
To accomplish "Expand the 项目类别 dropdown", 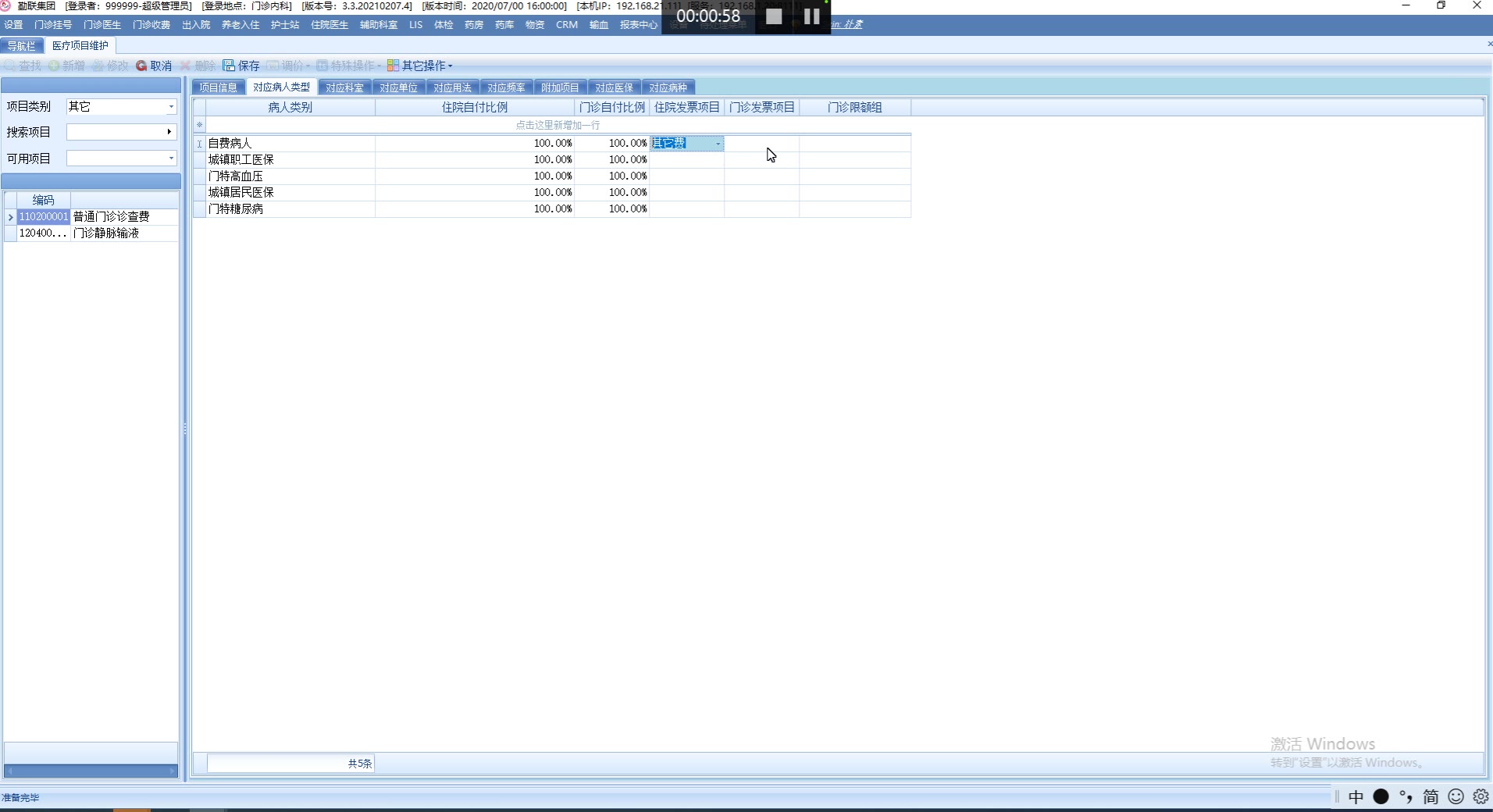I will coord(171,107).
